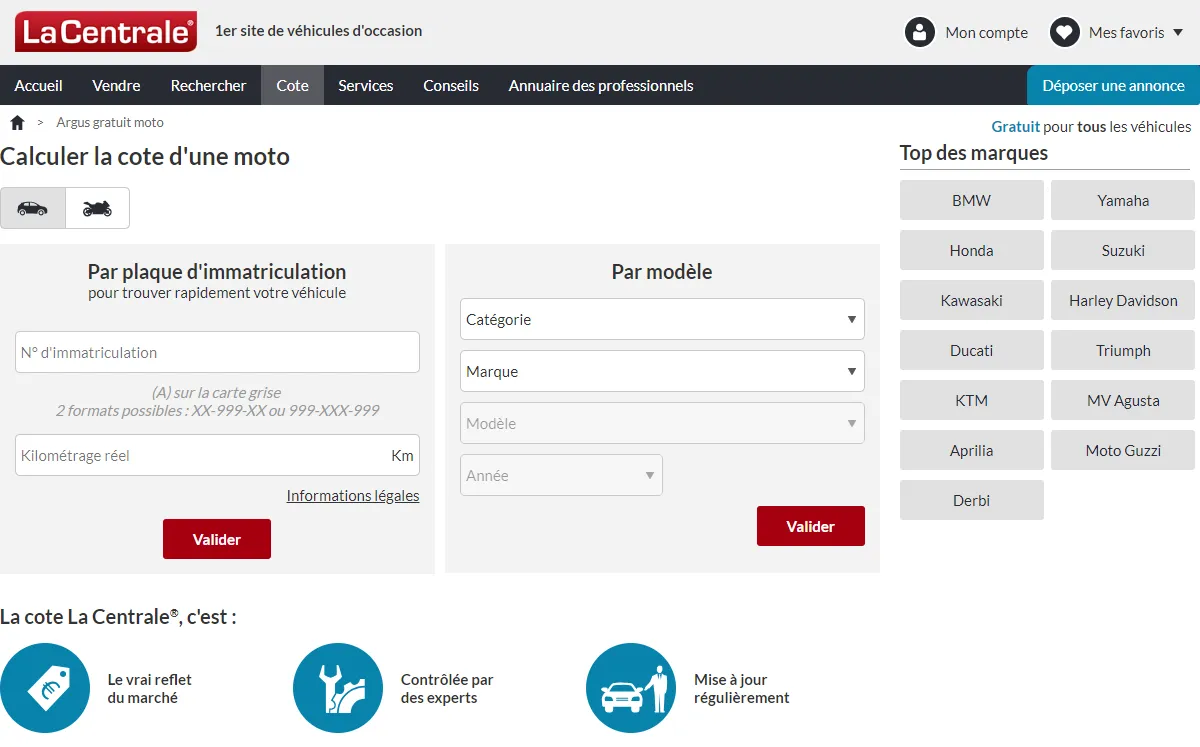Click the car and salesman update icon
The width and height of the screenshot is (1200, 747).
pos(631,688)
